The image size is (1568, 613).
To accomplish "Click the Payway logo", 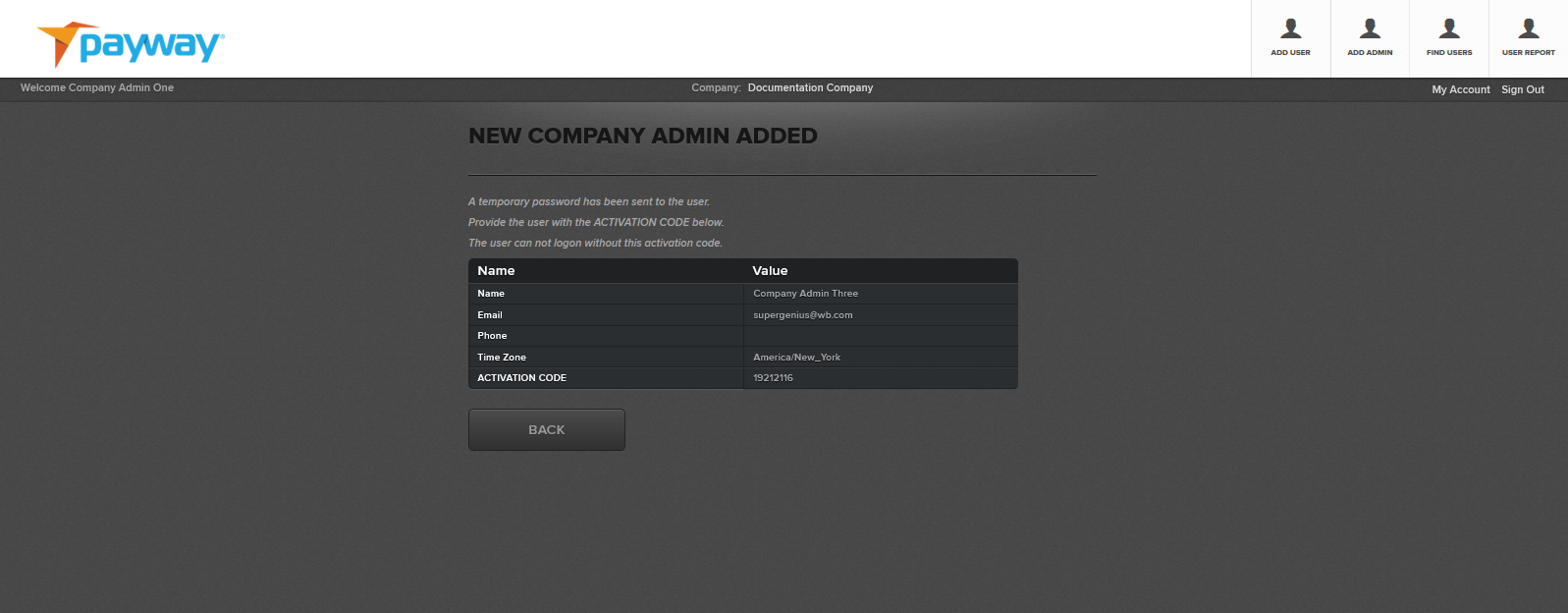I will 131,44.
